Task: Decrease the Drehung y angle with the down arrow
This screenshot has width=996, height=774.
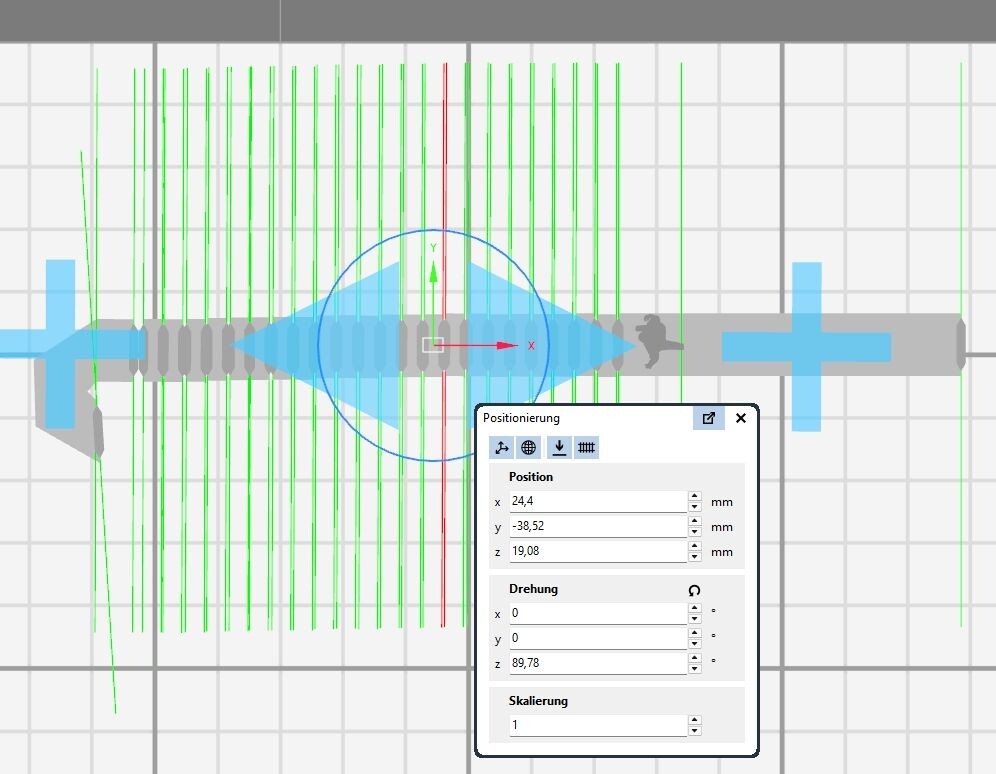Action: click(x=695, y=643)
